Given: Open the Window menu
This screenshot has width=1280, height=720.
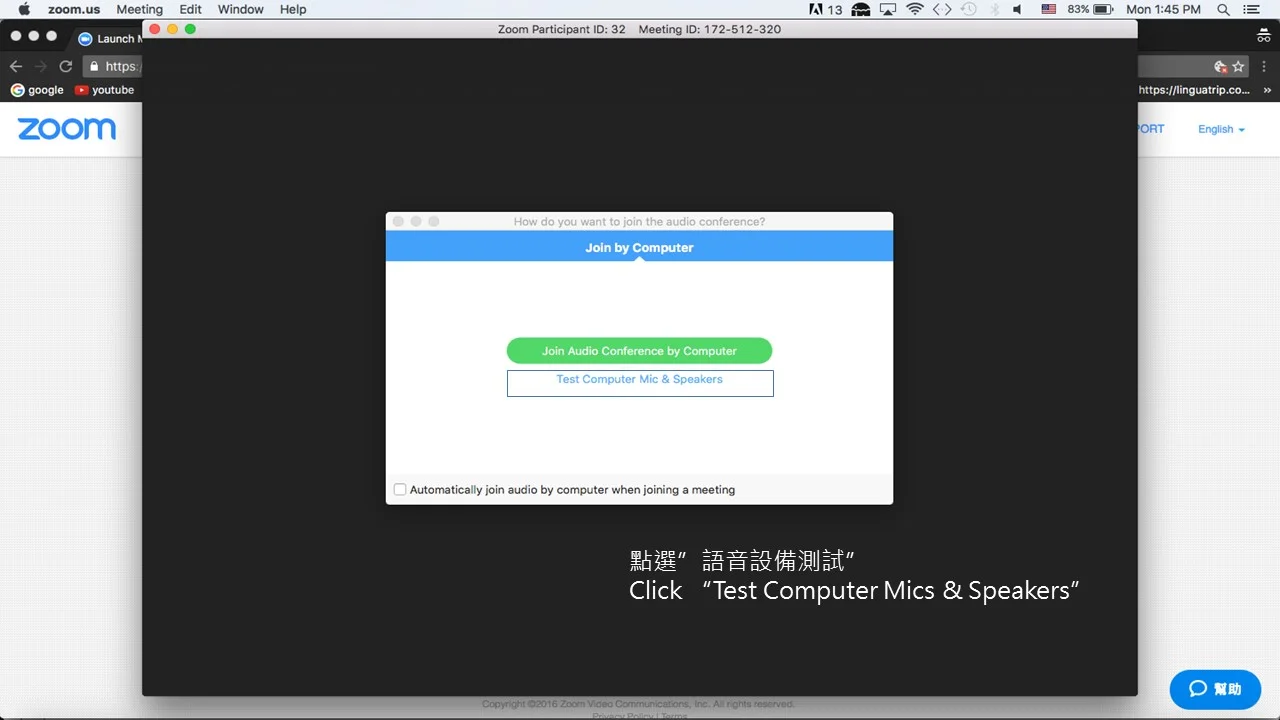Looking at the screenshot, I should coord(240,9).
